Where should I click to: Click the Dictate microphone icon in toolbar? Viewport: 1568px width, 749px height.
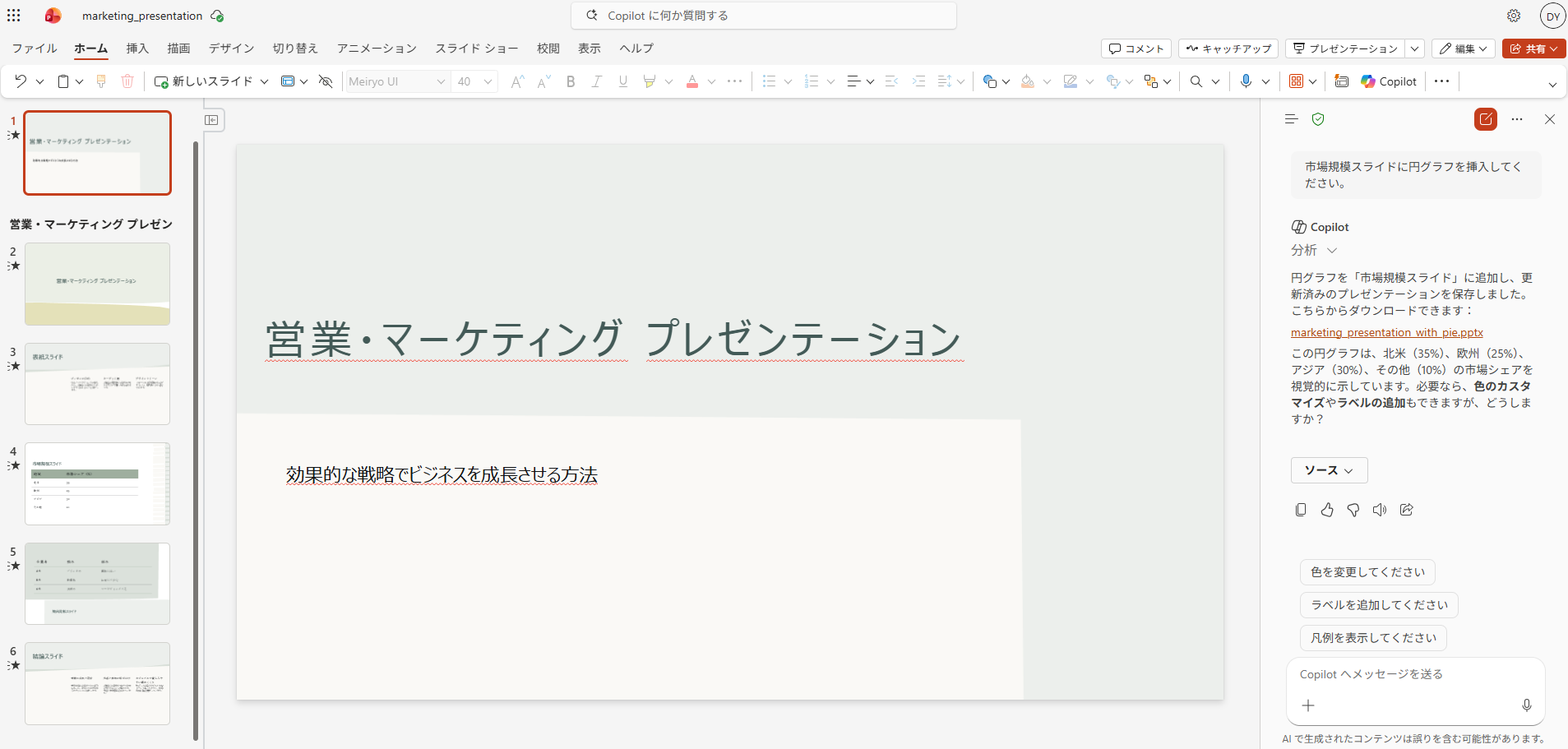coord(1246,81)
